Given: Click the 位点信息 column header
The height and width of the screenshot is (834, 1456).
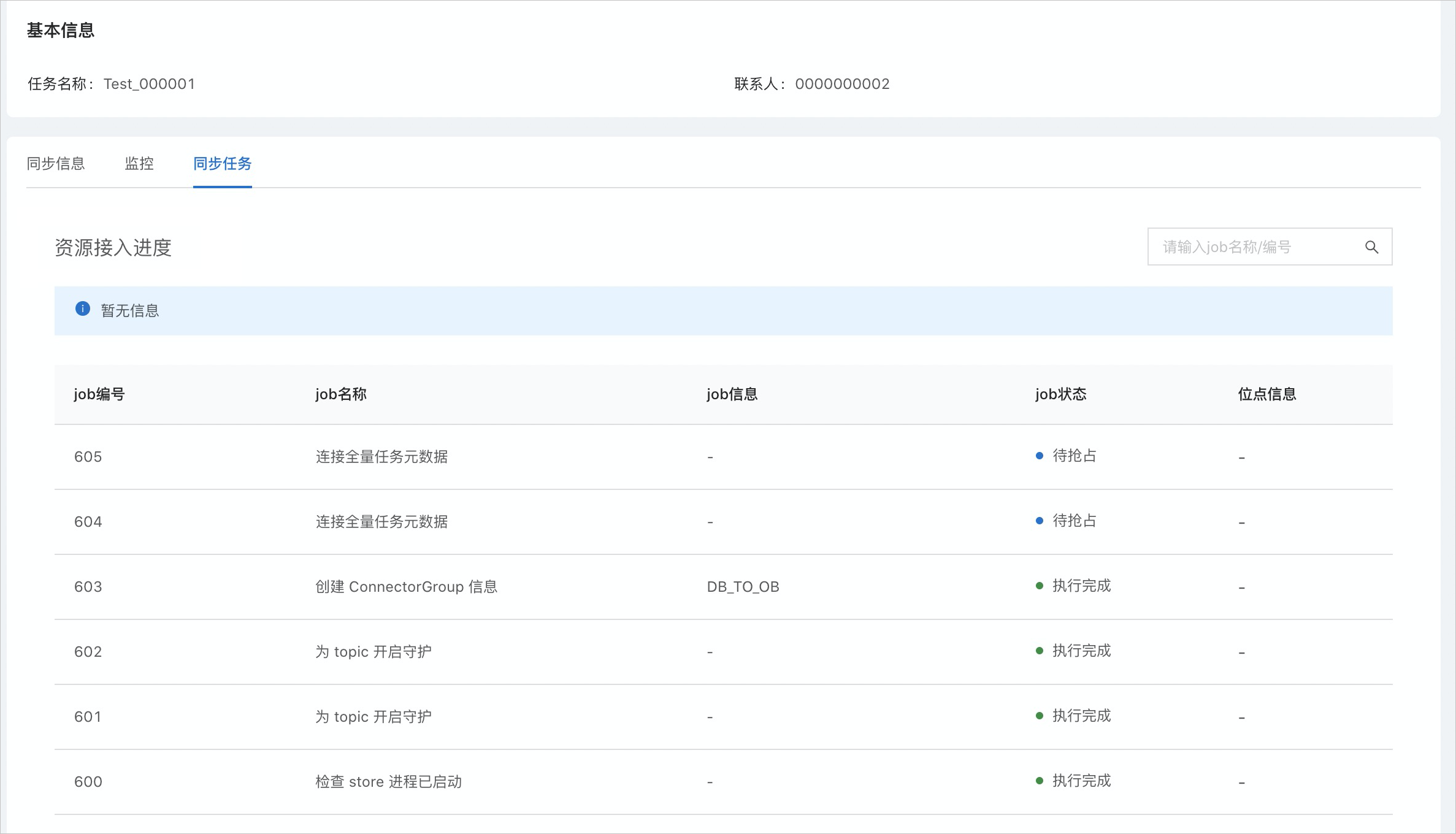Looking at the screenshot, I should [x=1267, y=394].
